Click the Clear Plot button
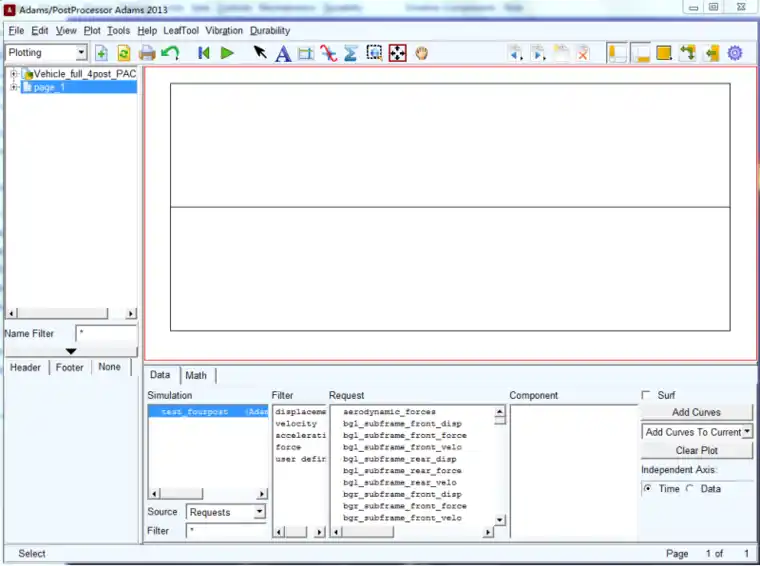 pyautogui.click(x=697, y=450)
